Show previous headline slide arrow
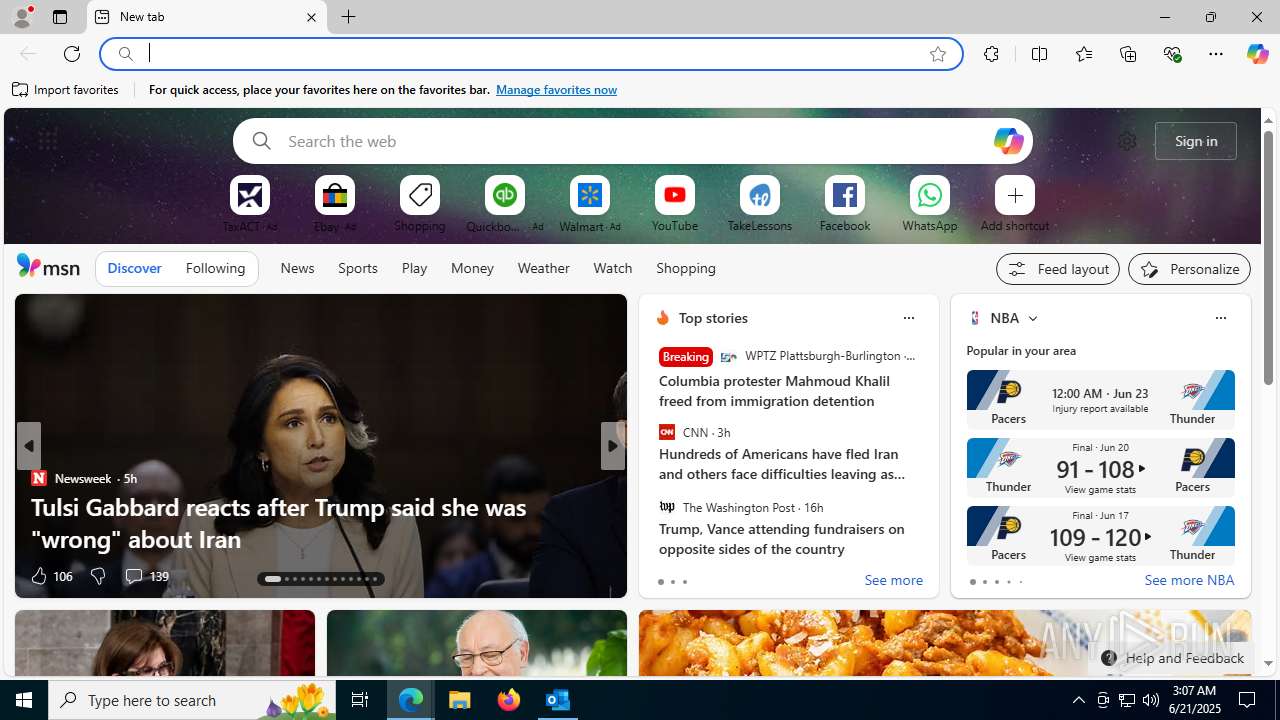 (28, 446)
